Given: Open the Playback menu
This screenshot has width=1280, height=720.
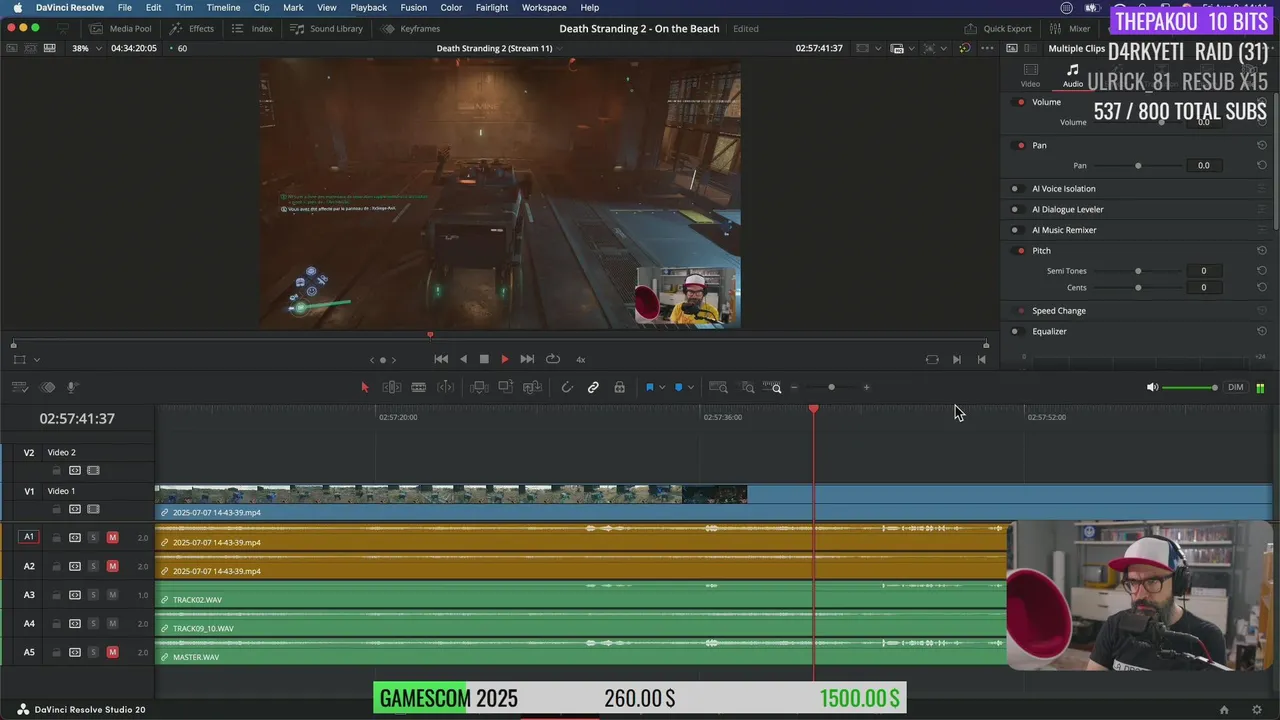Looking at the screenshot, I should (x=368, y=7).
